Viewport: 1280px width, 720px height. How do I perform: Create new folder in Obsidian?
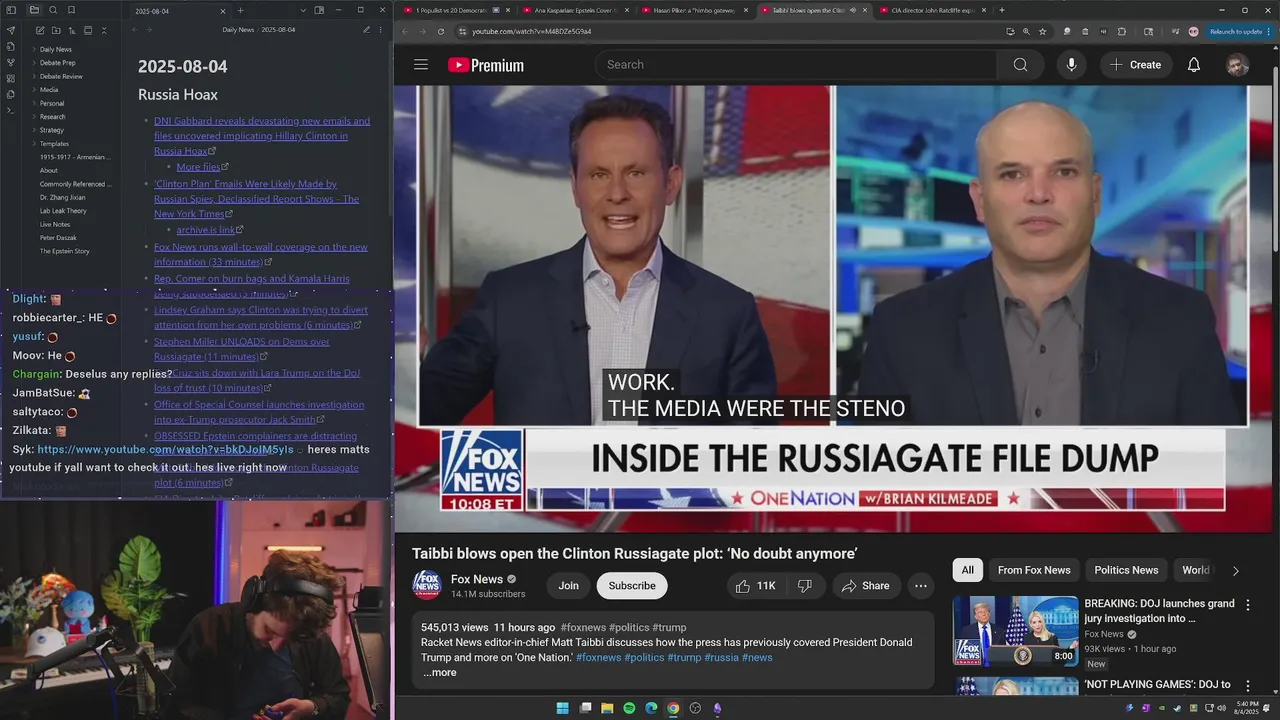(56, 31)
